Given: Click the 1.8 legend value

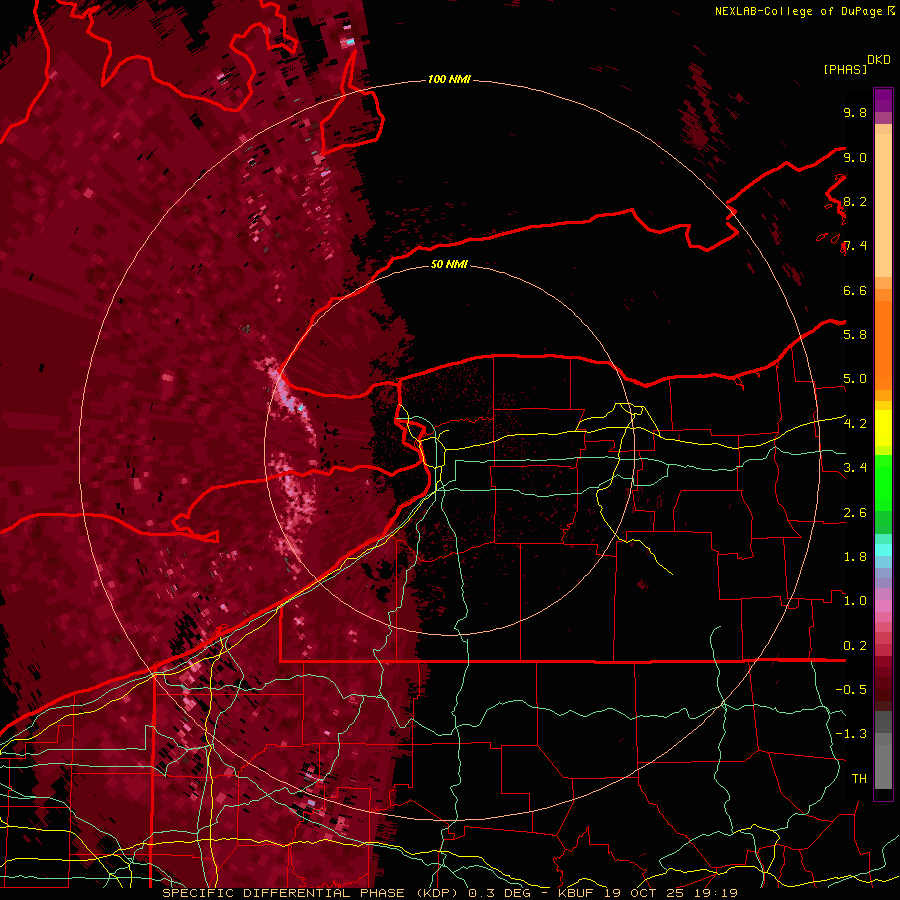Looking at the screenshot, I should [x=855, y=557].
